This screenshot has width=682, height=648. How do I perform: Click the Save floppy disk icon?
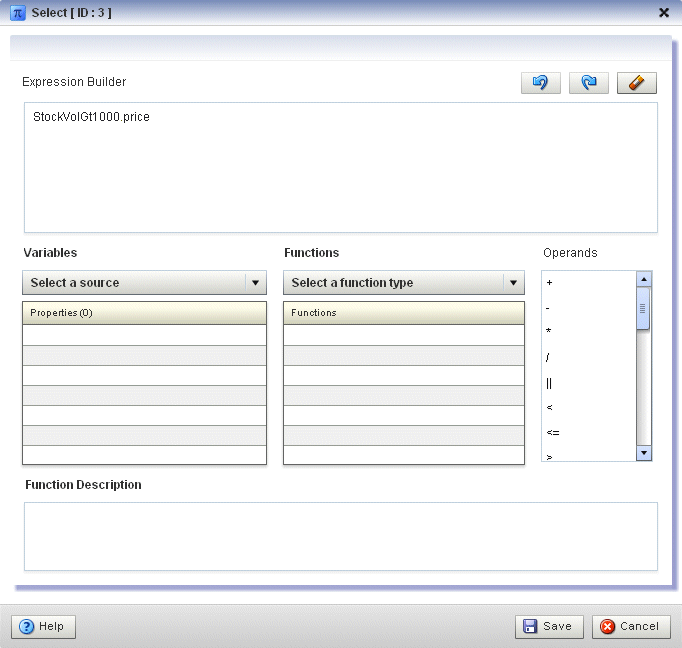coord(530,626)
